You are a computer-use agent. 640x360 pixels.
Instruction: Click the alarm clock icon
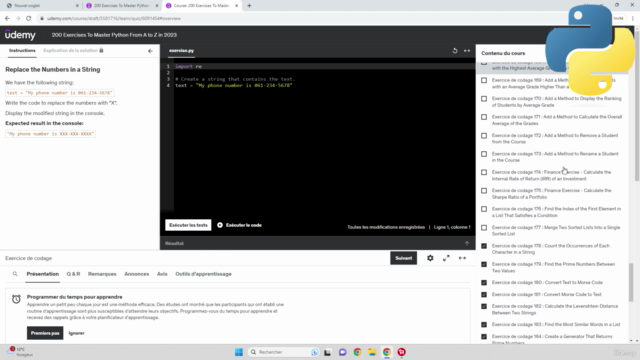16,299
